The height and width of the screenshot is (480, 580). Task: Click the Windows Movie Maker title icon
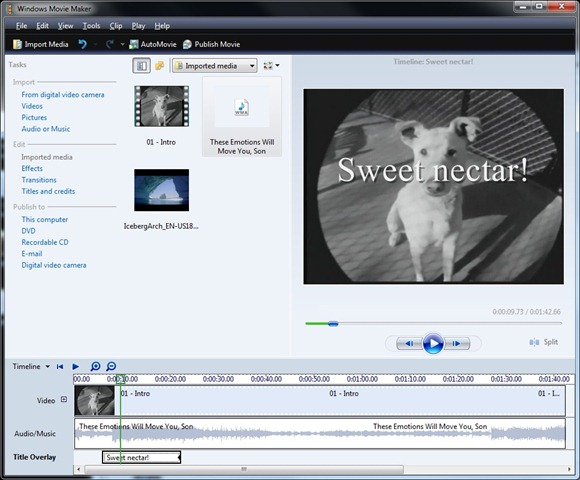pyautogui.click(x=10, y=9)
